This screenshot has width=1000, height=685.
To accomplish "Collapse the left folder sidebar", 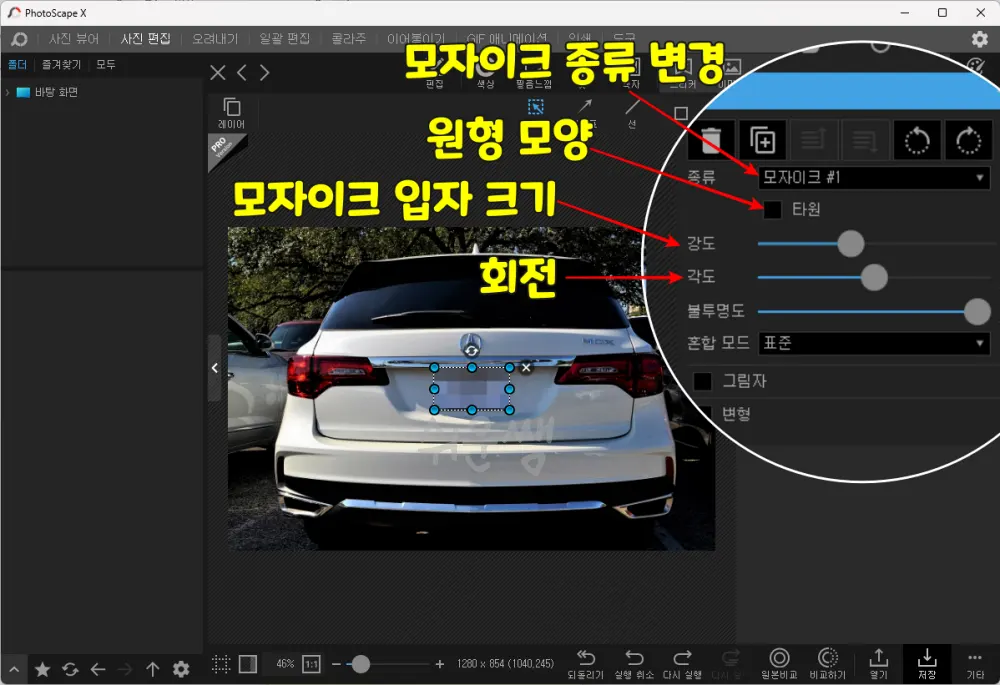I will point(215,367).
